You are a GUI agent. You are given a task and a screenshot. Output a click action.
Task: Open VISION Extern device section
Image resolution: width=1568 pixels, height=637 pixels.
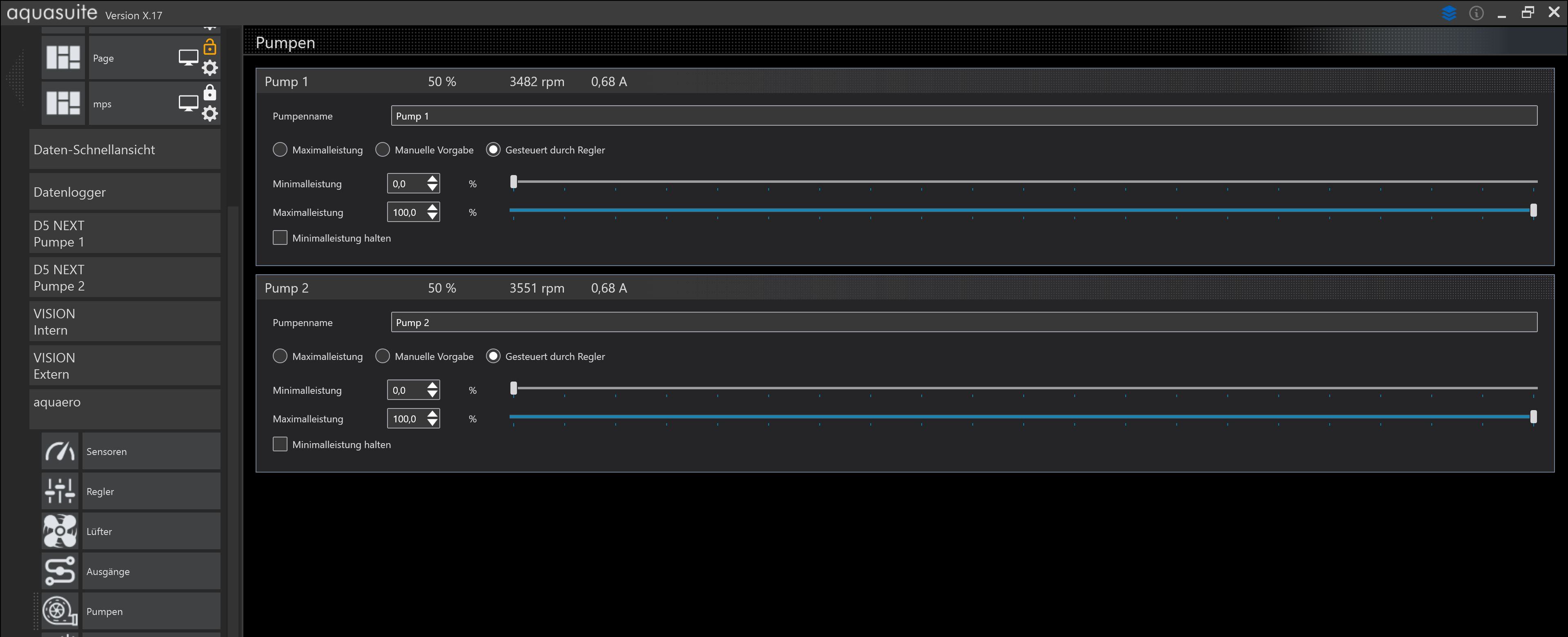coord(125,366)
